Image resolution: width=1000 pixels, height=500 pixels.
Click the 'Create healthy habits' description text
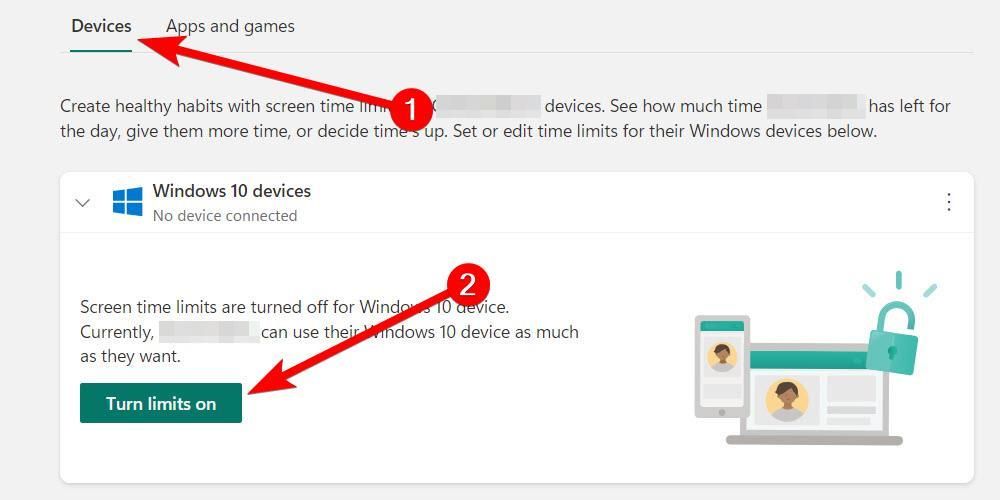(x=505, y=119)
